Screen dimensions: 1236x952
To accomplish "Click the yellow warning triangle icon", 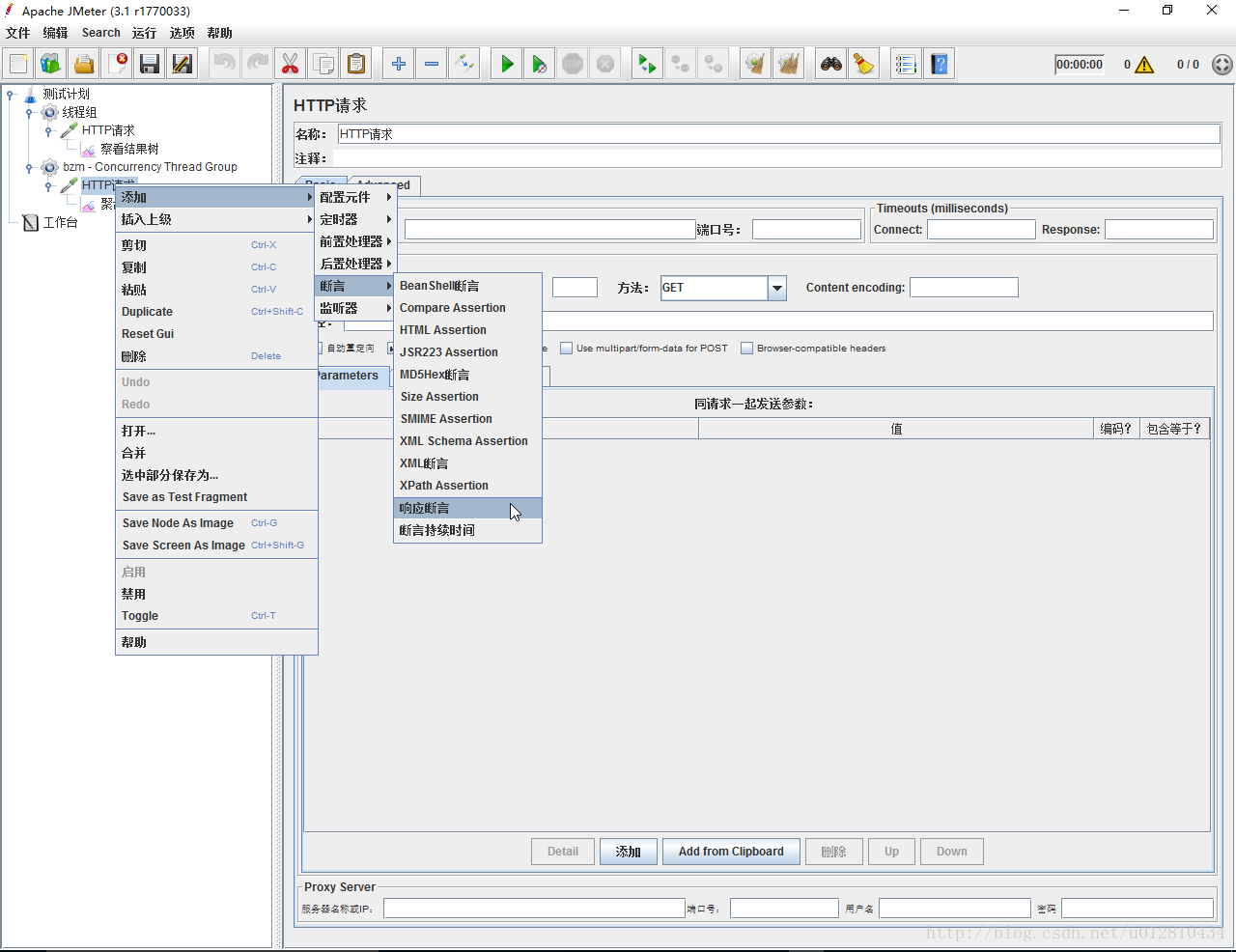I will tap(1144, 65).
